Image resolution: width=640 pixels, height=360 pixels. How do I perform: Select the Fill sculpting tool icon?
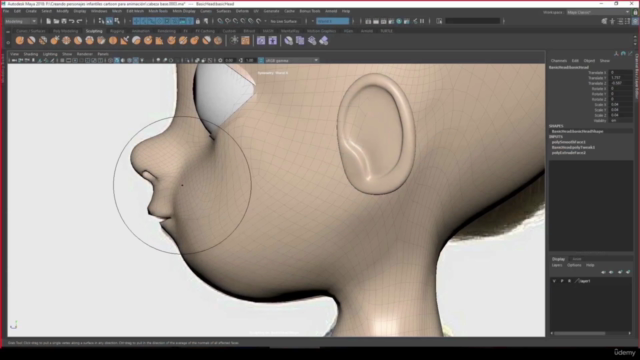click(x=160, y=40)
